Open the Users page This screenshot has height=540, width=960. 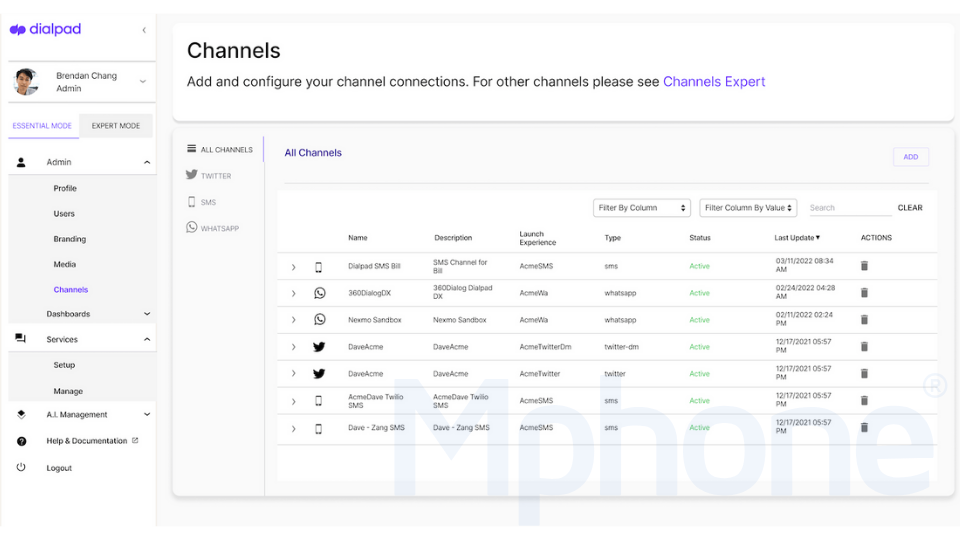tap(64, 214)
